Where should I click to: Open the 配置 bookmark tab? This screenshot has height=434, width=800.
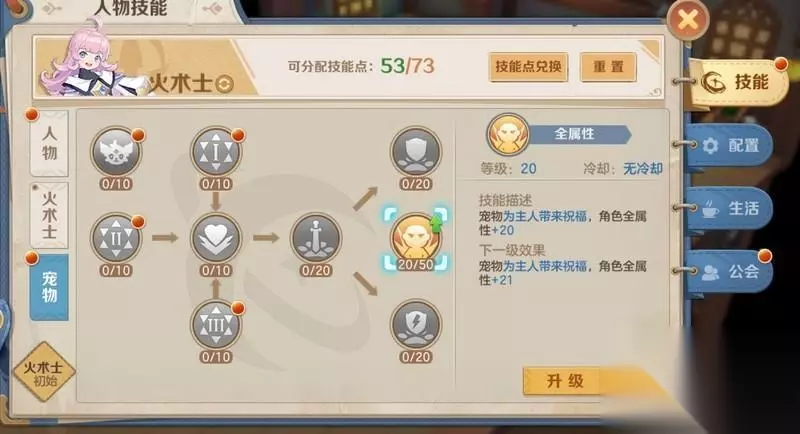[730, 146]
